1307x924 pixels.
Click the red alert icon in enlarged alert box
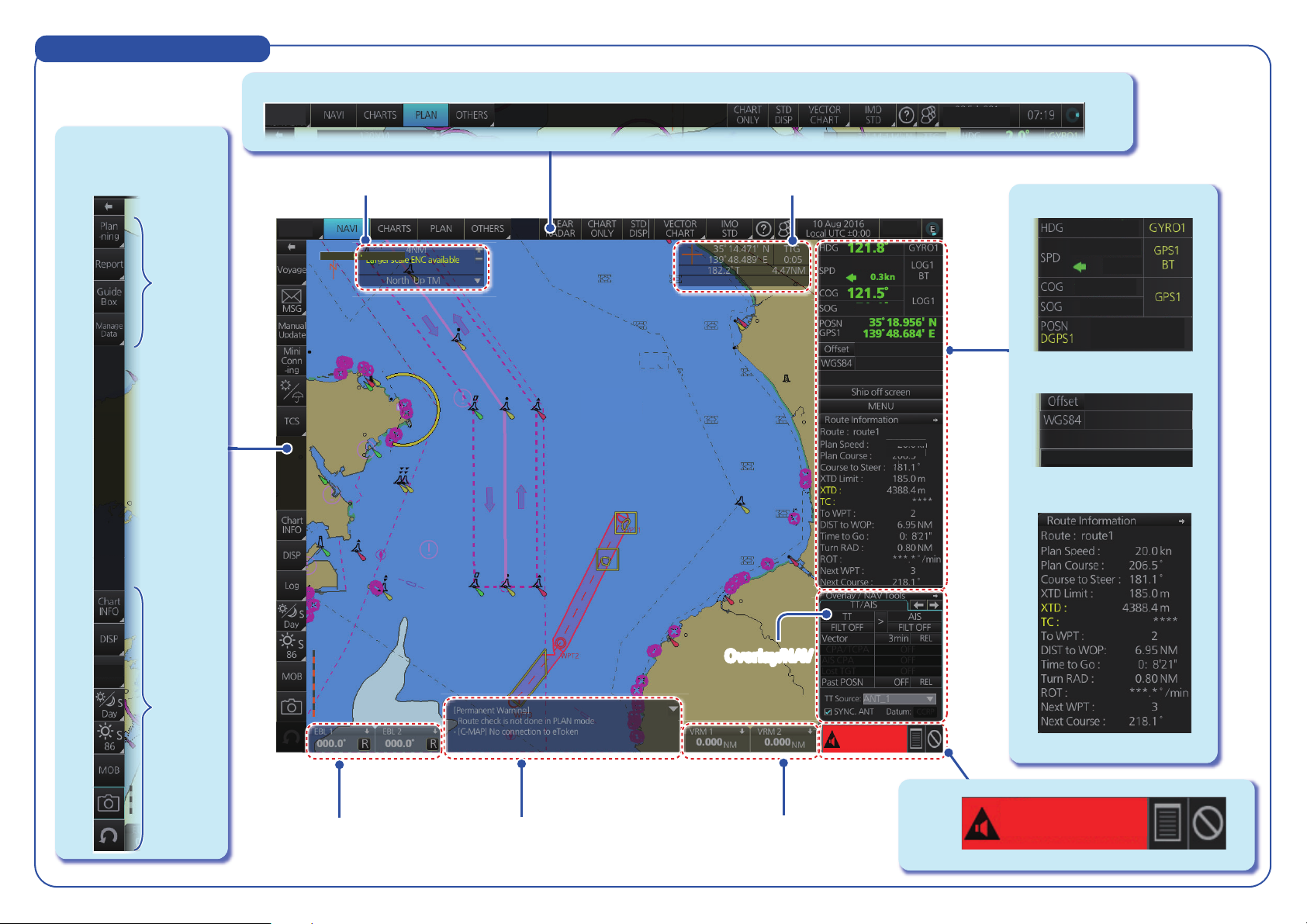click(x=981, y=825)
